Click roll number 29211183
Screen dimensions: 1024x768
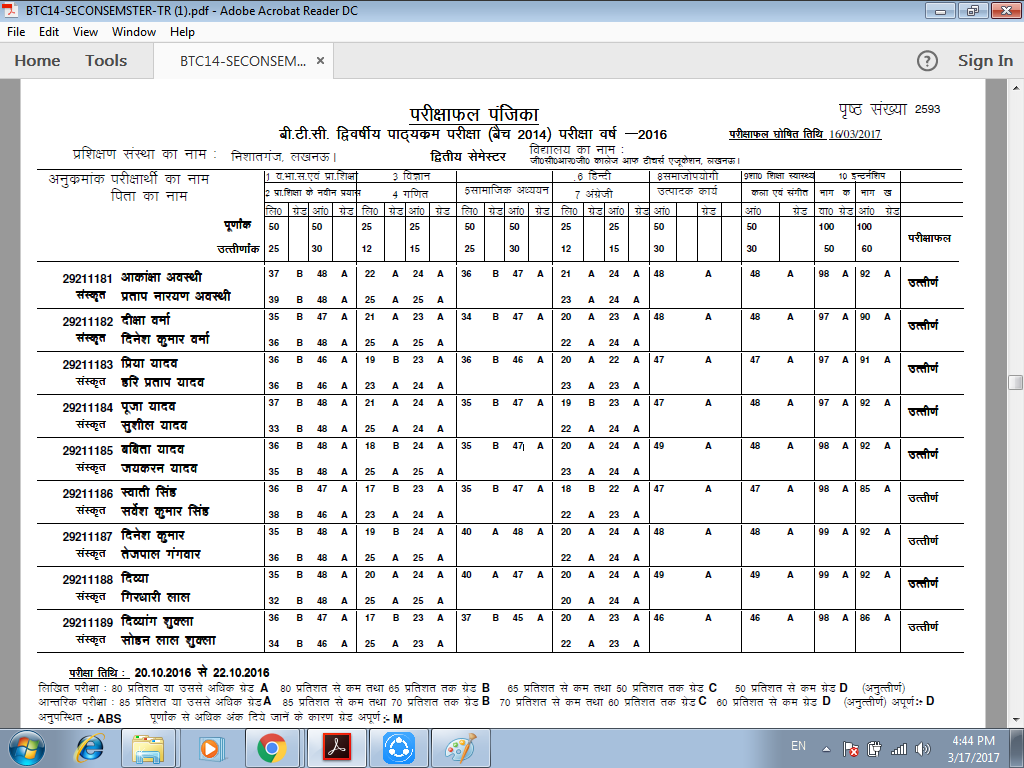88,365
